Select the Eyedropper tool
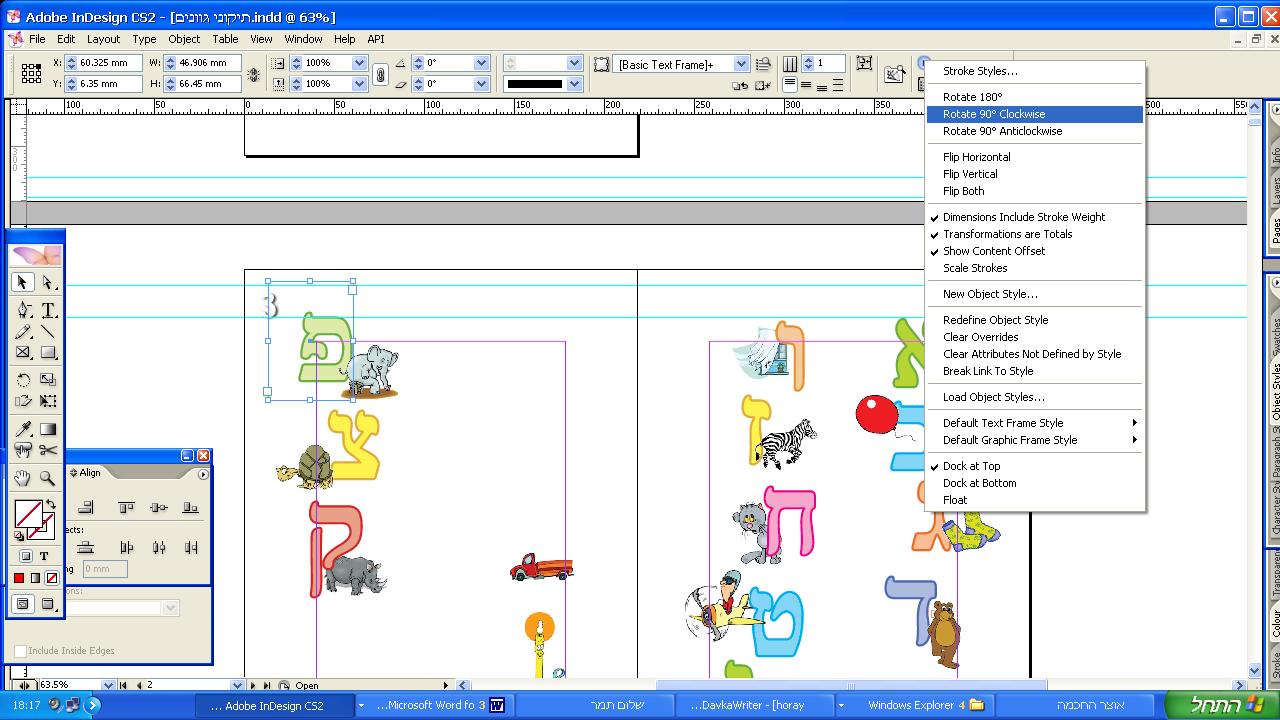Viewport: 1280px width, 720px height. click(x=23, y=430)
